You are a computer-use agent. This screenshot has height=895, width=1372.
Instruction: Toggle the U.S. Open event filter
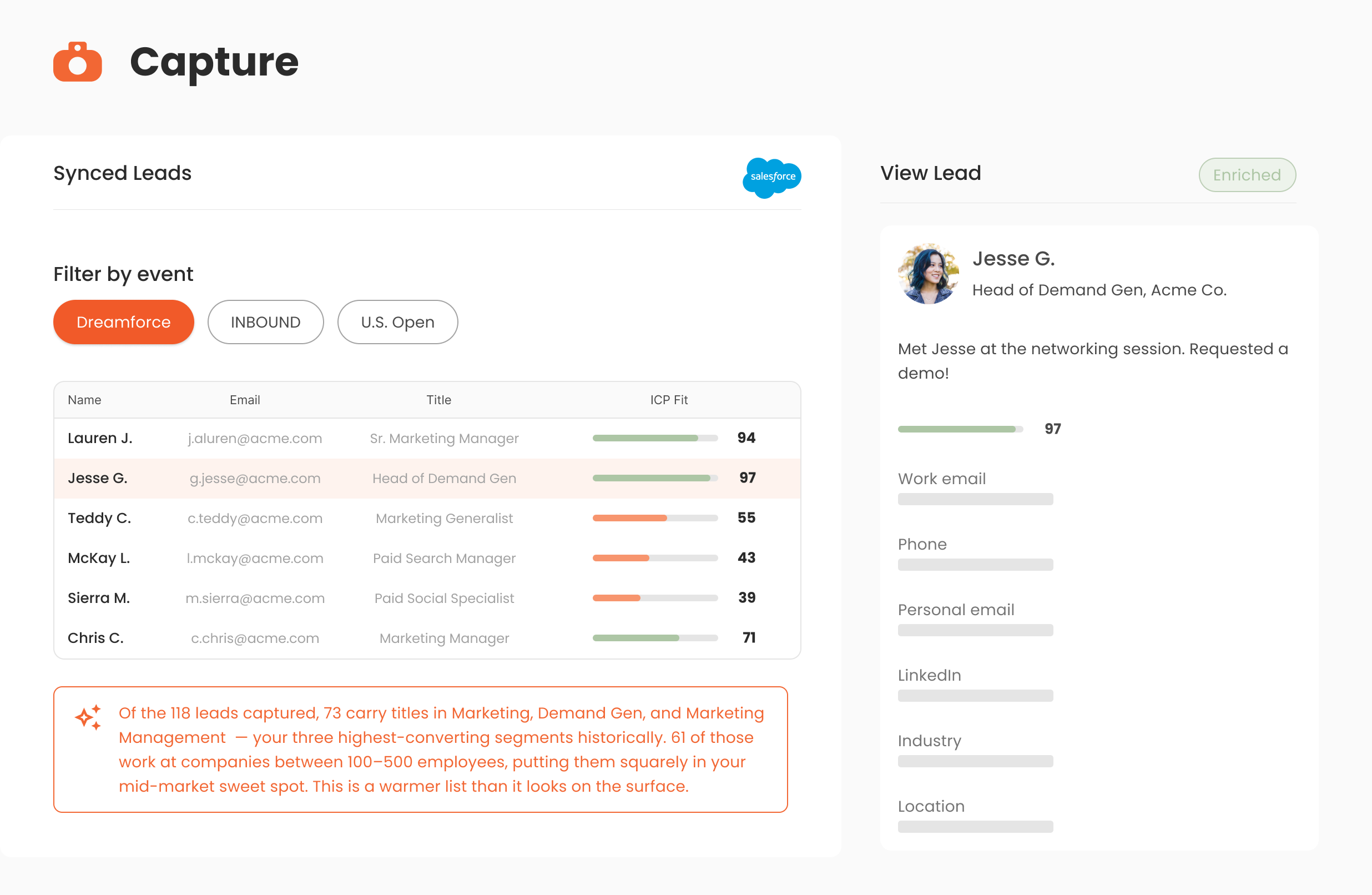click(x=397, y=322)
